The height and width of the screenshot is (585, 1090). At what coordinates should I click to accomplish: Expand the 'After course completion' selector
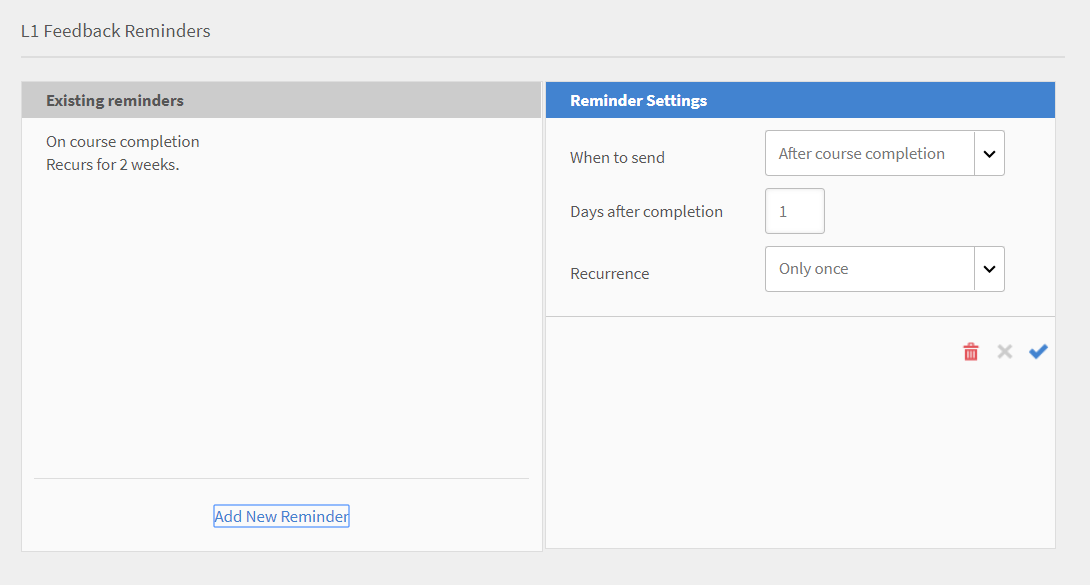pyautogui.click(x=870, y=152)
